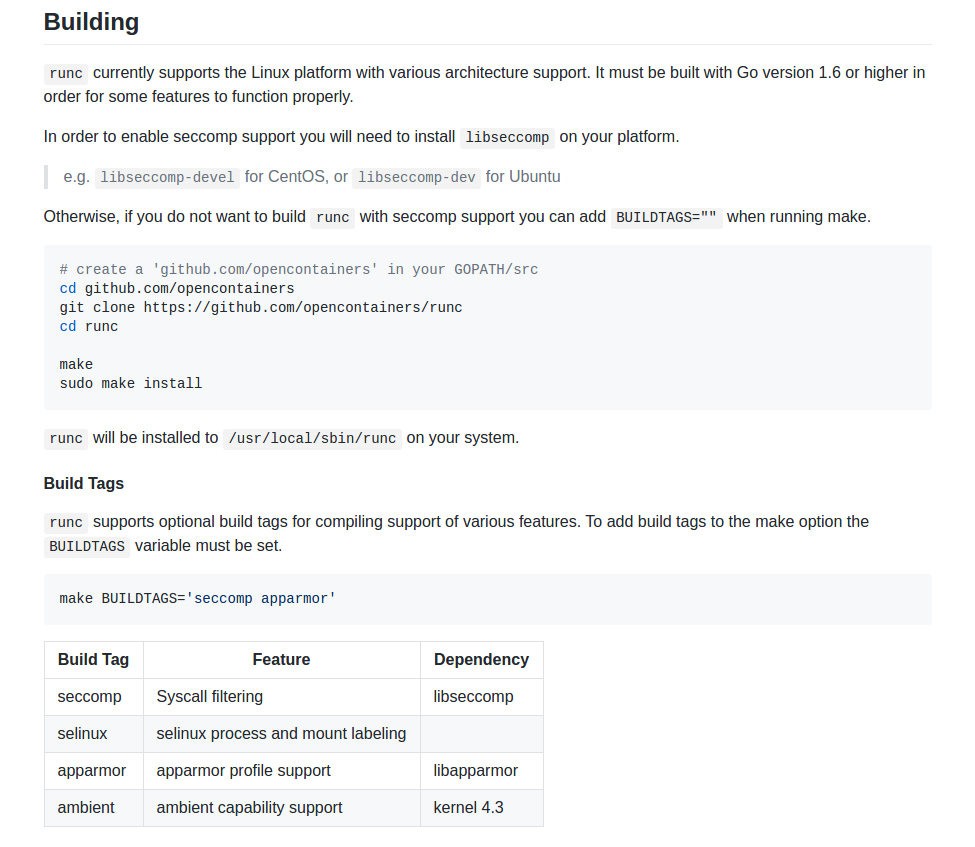Click the selinux table cell
Screen dimensions: 975x847
pos(94,734)
